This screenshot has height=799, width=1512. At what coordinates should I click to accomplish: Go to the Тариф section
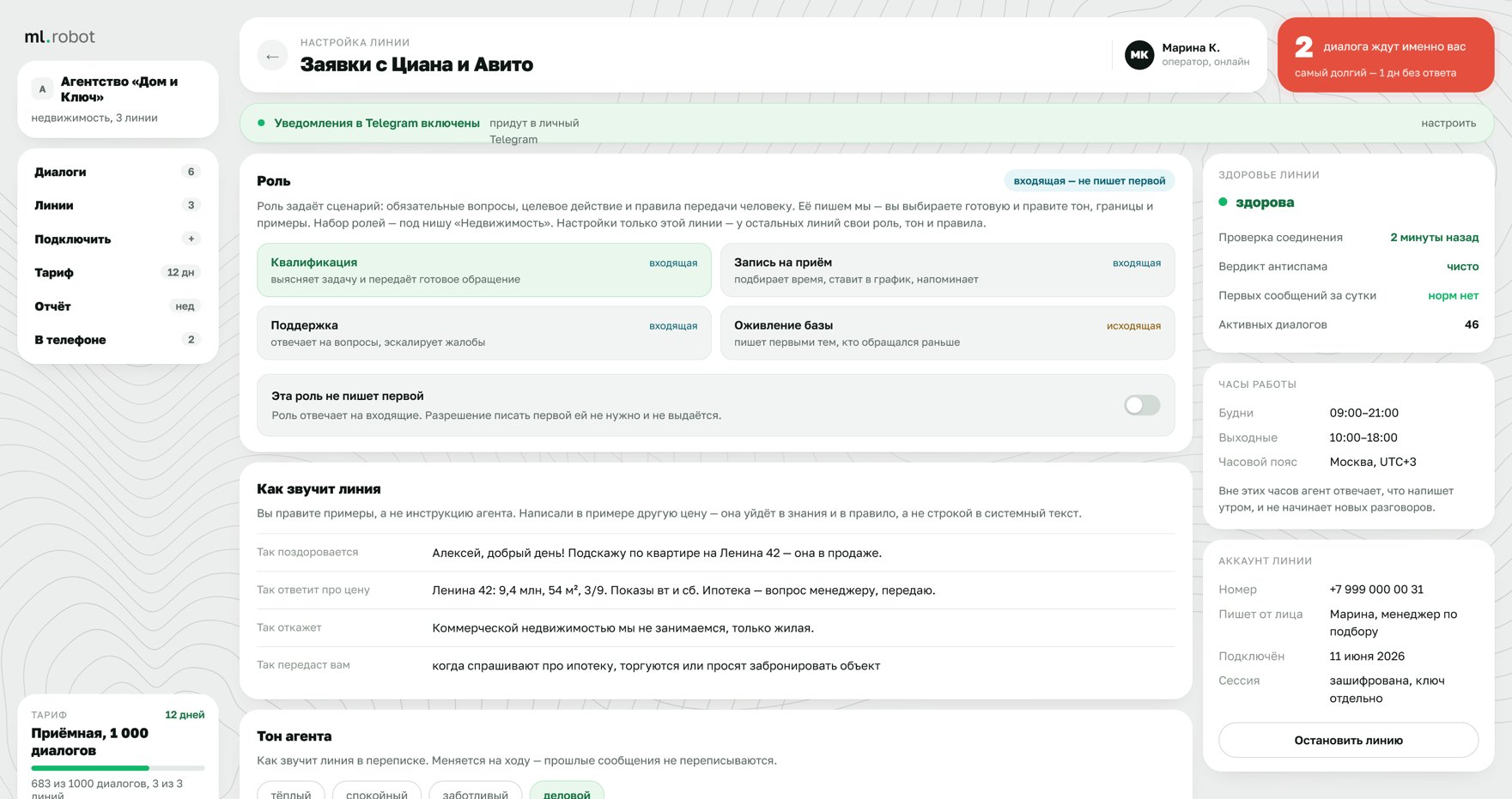pos(118,272)
